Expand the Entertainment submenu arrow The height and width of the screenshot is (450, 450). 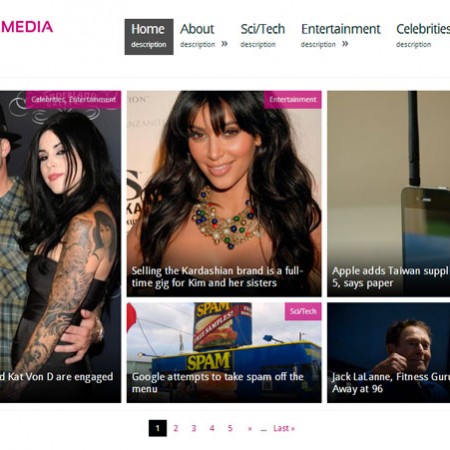345,44
